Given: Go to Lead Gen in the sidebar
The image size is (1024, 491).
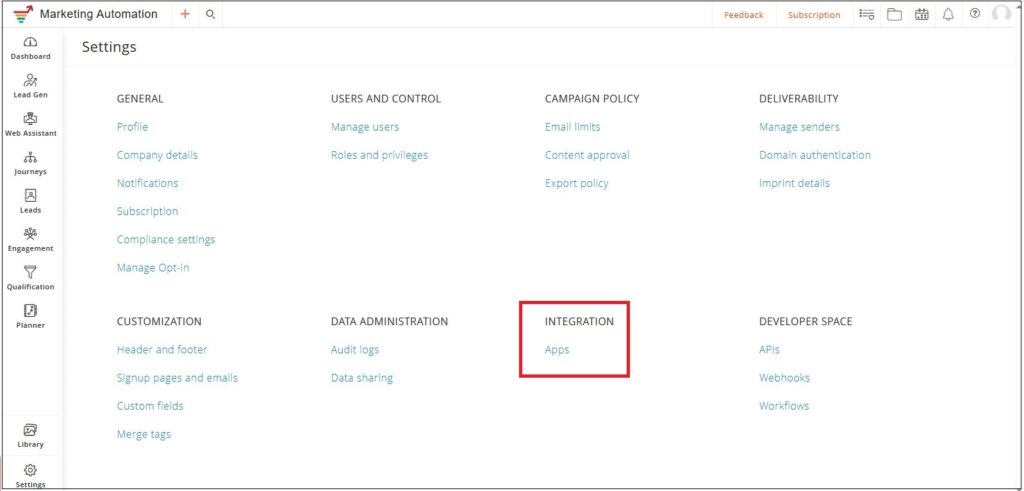Looking at the screenshot, I should [x=30, y=85].
